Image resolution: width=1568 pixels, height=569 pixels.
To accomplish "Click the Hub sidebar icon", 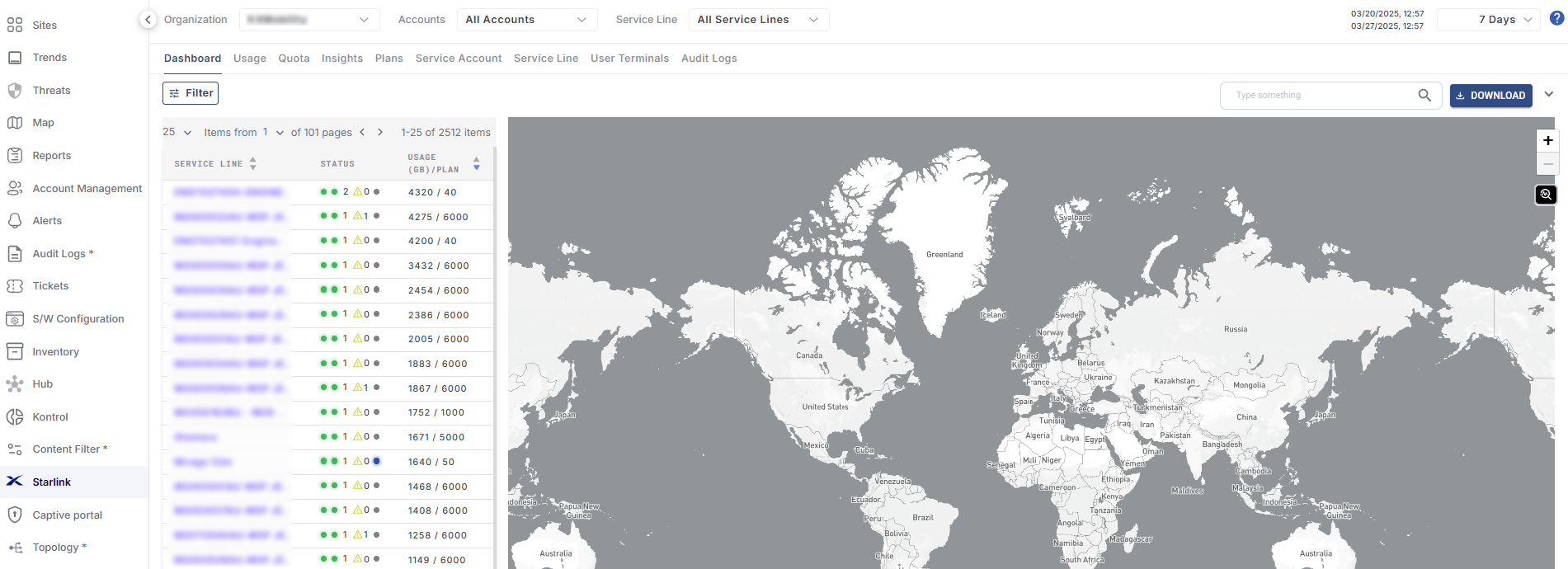I will (x=15, y=384).
